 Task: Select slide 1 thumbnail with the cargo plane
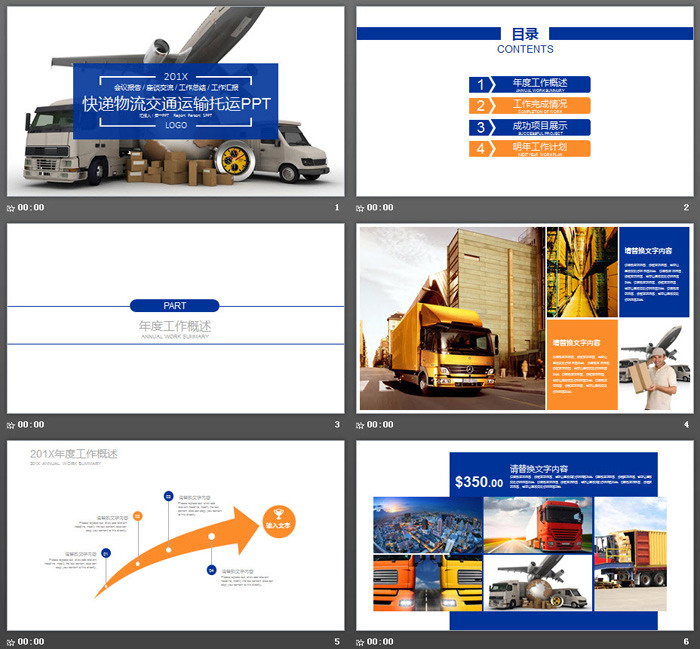175,101
